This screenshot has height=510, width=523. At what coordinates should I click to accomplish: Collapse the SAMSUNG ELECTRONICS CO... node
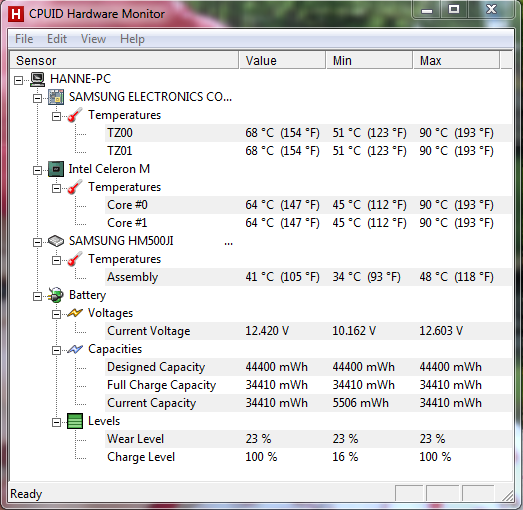pos(37,98)
